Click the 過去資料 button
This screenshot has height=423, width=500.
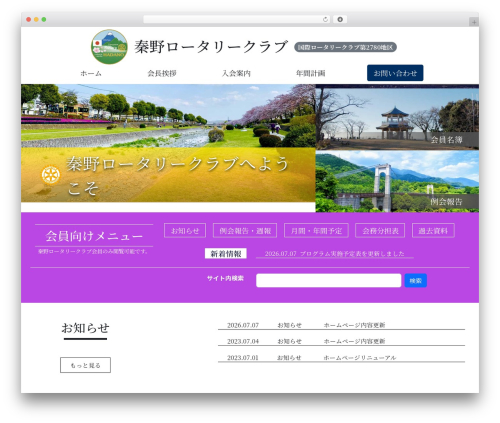pos(433,231)
